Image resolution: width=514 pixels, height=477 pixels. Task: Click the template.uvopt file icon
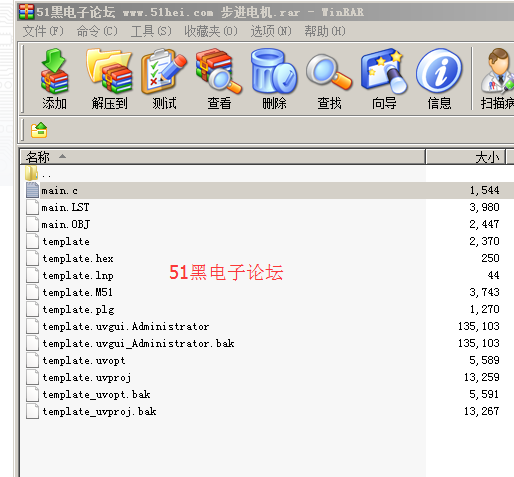point(32,360)
